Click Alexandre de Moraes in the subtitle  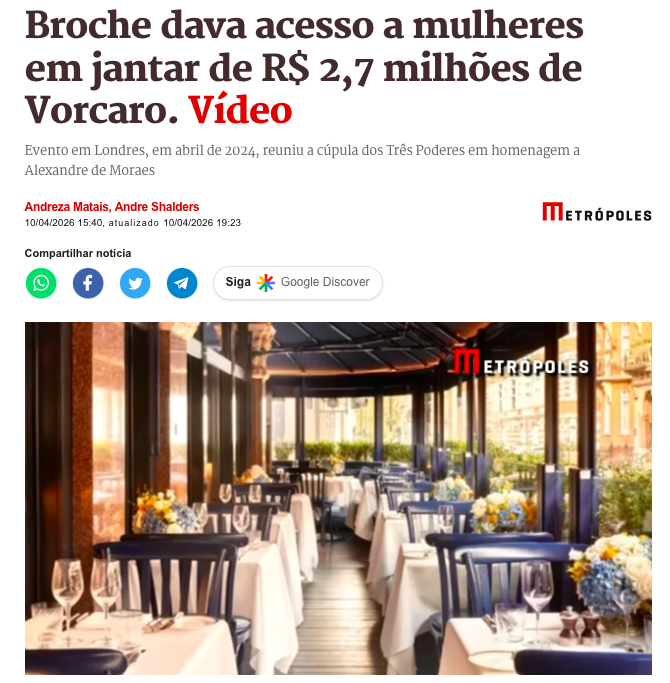(90, 170)
